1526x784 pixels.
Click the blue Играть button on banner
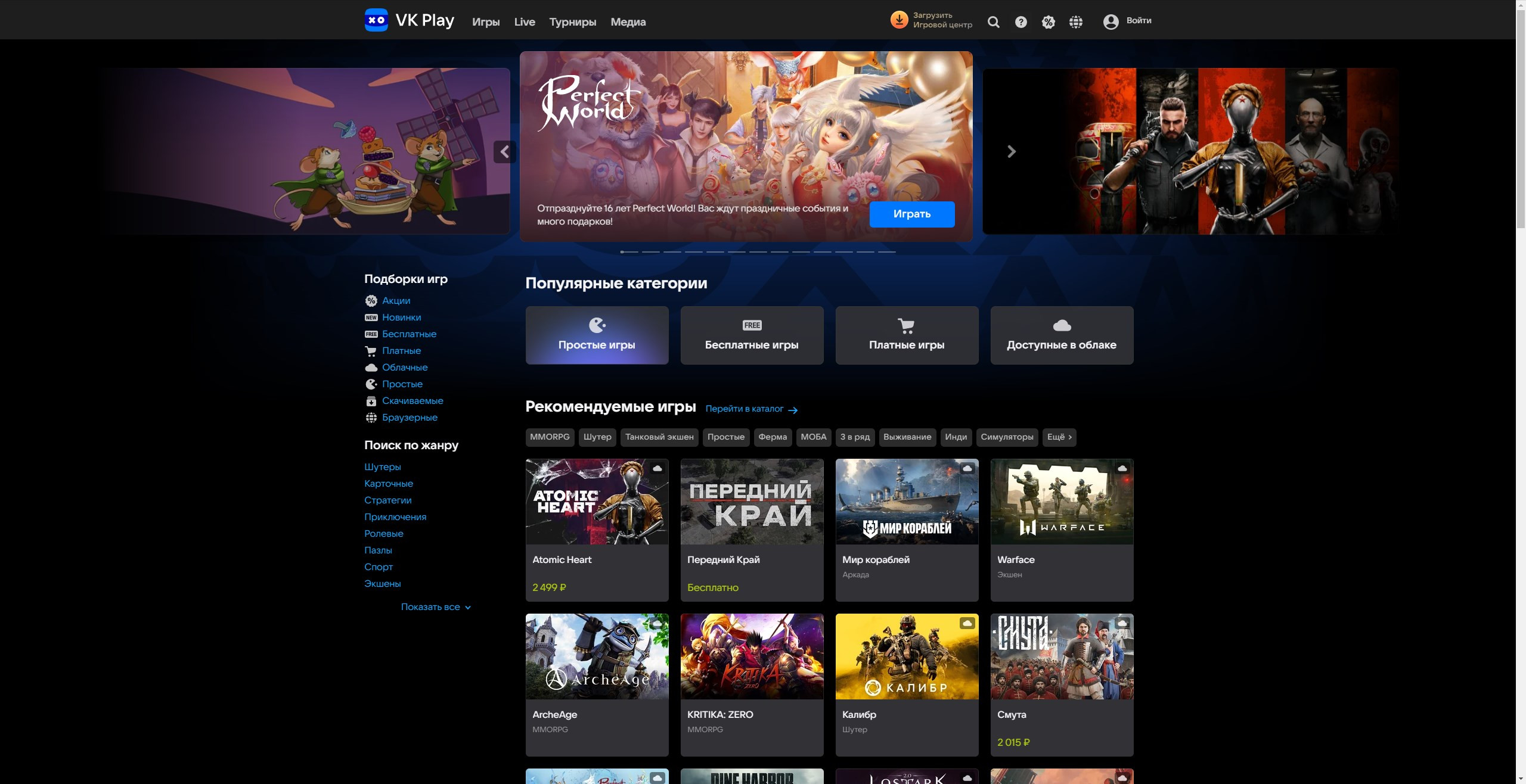pos(912,214)
